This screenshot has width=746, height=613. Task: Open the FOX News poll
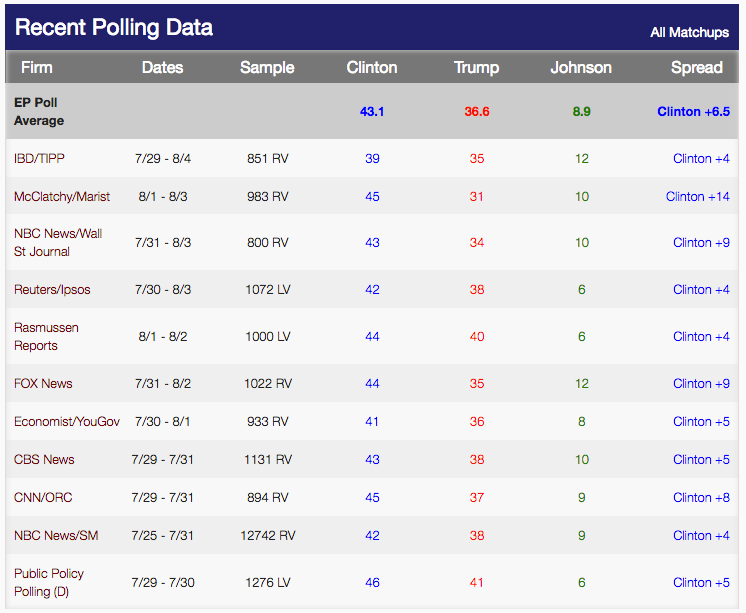43,384
